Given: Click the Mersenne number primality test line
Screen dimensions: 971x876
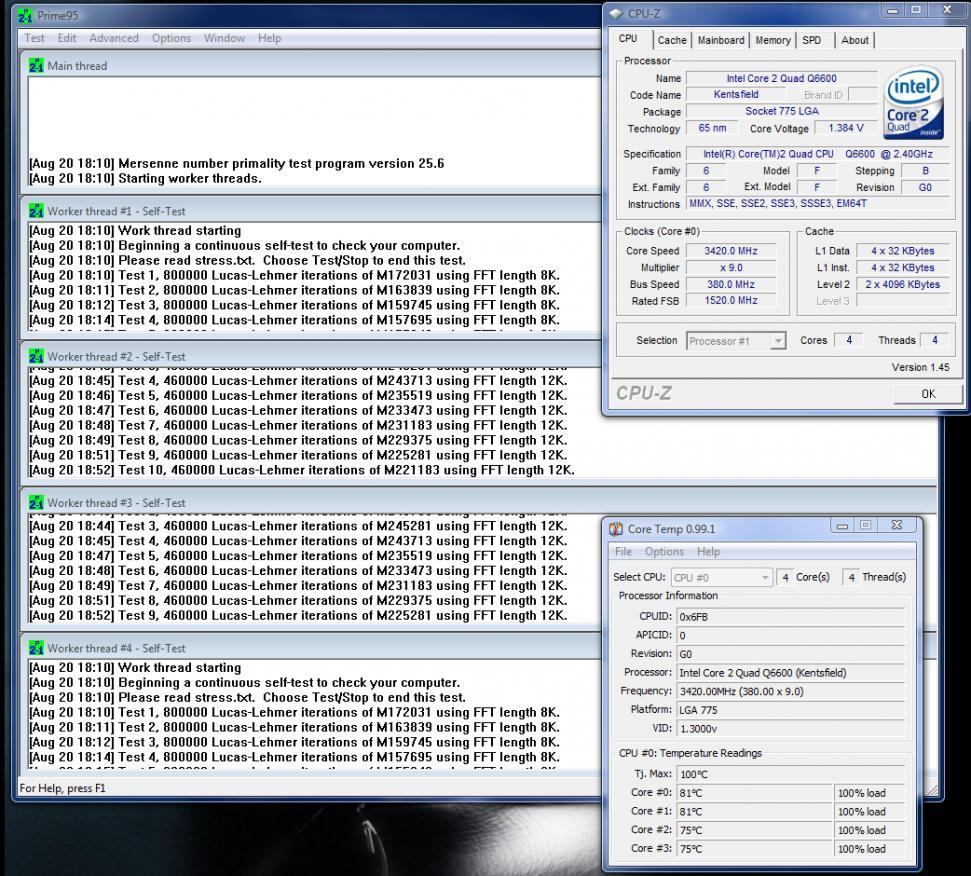Looking at the screenshot, I should (x=237, y=163).
